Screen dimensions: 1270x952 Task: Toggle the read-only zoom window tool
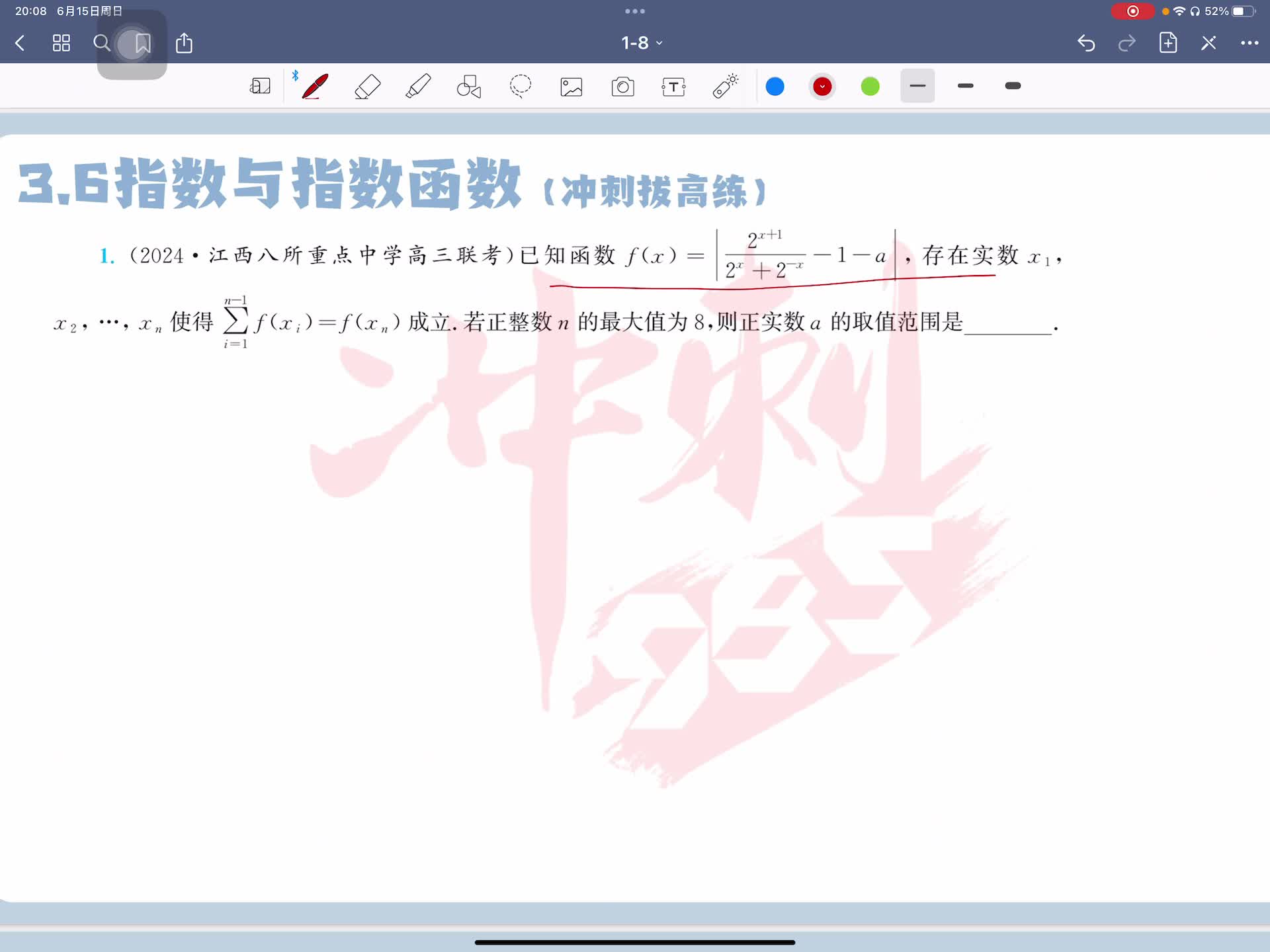pyautogui.click(x=260, y=87)
